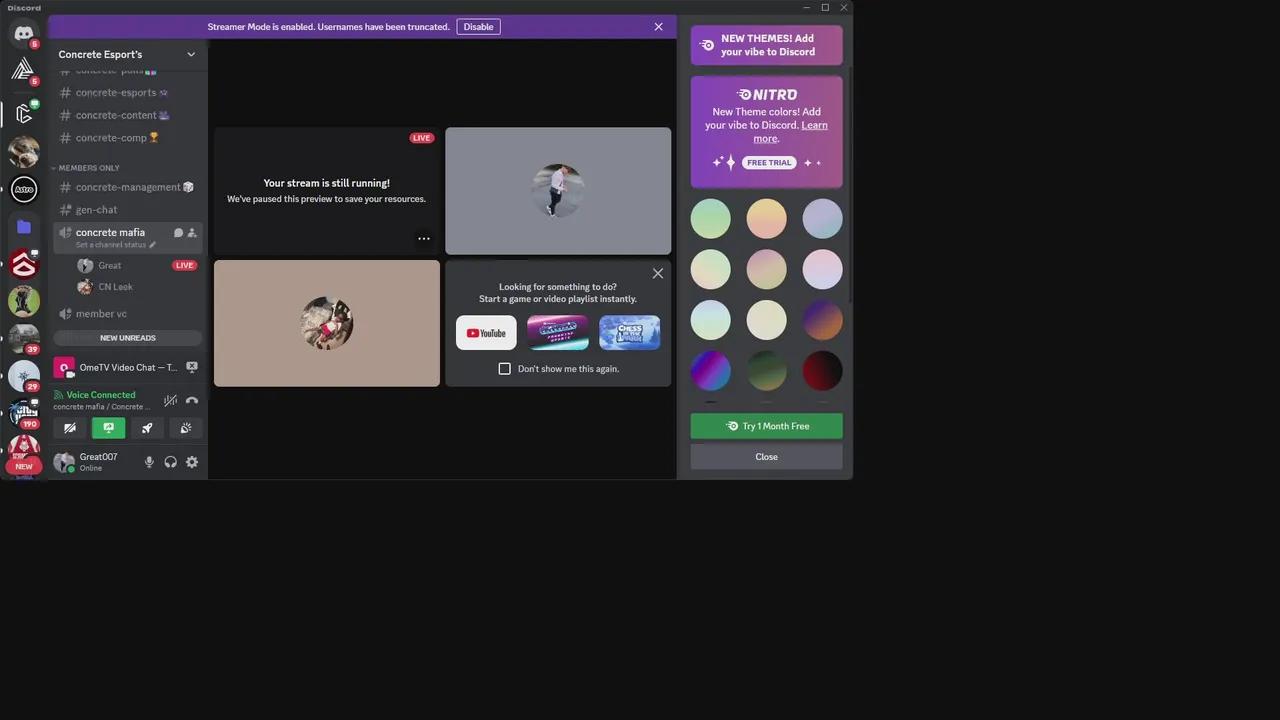
Task: Open chat for concrete mafia voice channel
Action: pyautogui.click(x=178, y=233)
